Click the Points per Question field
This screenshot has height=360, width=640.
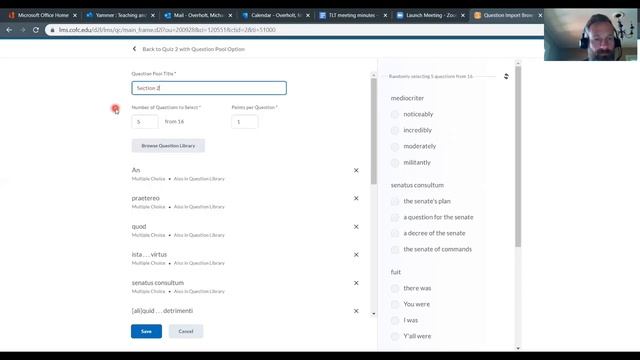tap(244, 122)
